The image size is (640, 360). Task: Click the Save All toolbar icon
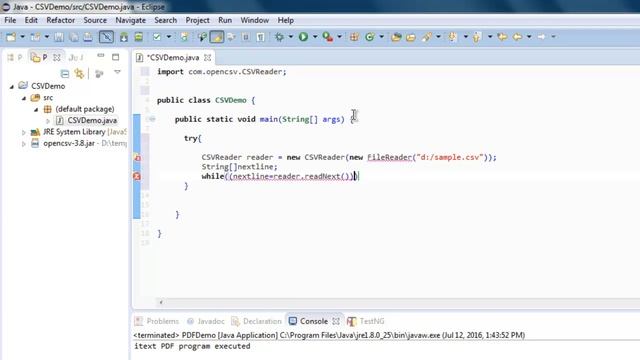[x=74, y=37]
